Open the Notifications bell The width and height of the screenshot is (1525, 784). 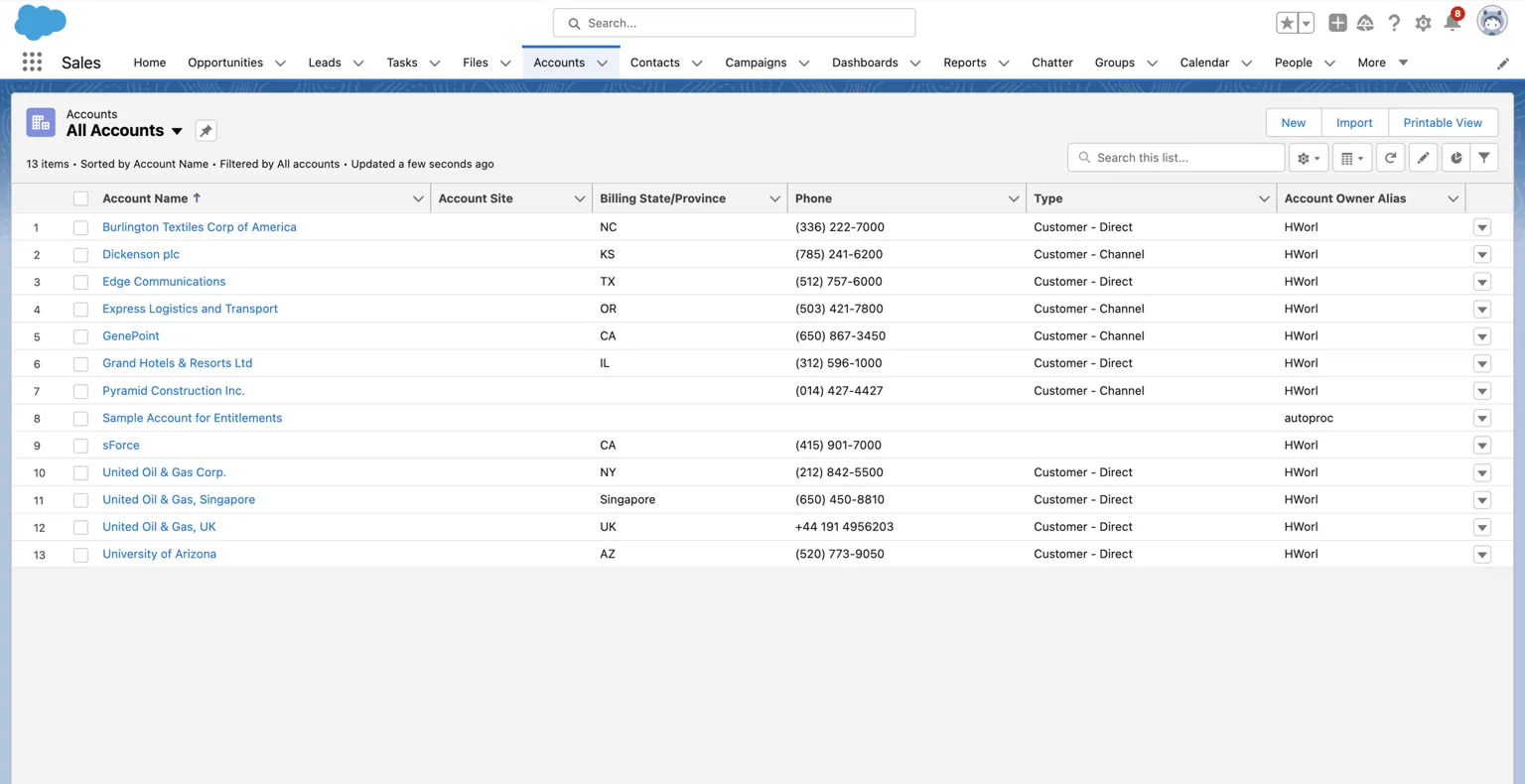coord(1452,22)
